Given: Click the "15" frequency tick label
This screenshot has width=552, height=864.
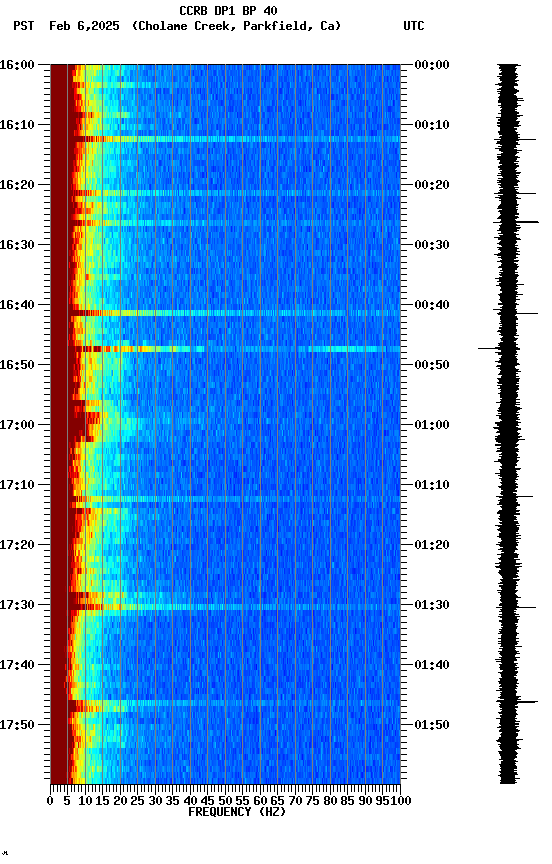Looking at the screenshot, I should tap(102, 801).
